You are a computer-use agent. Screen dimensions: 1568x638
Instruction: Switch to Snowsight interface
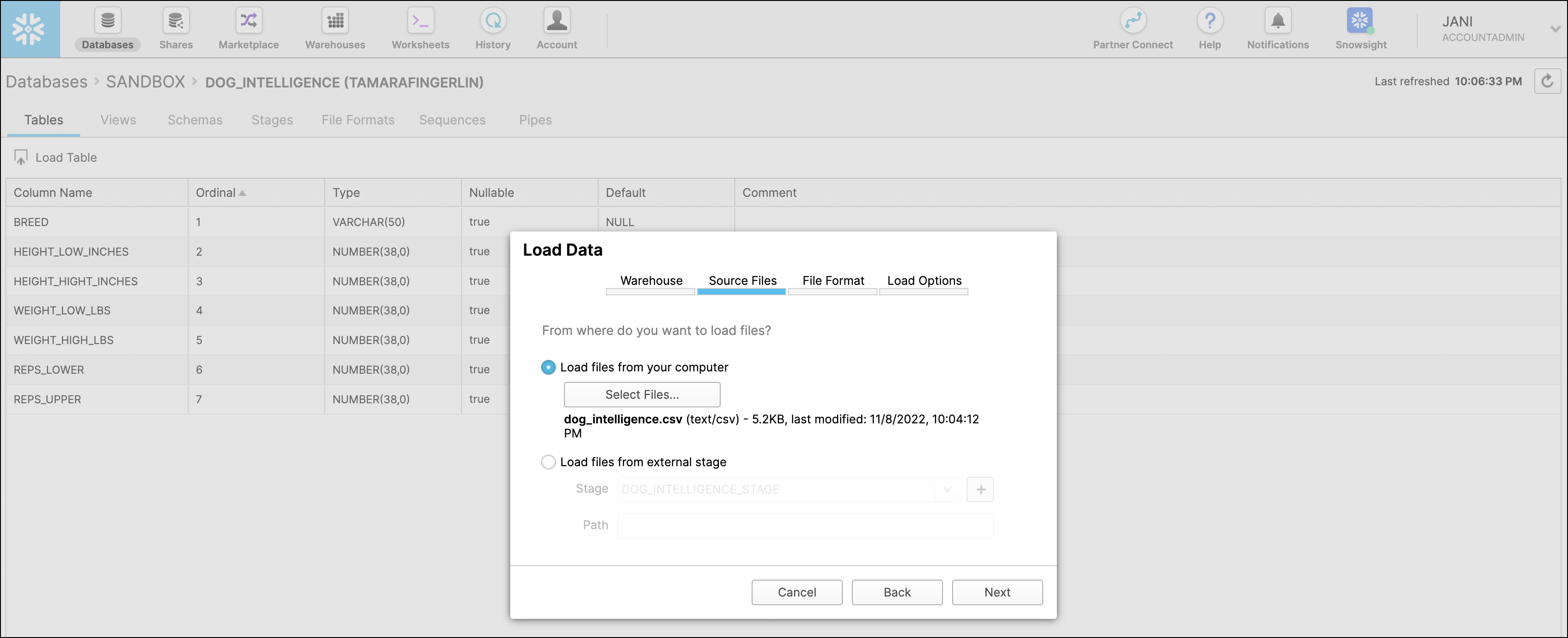[x=1360, y=29]
